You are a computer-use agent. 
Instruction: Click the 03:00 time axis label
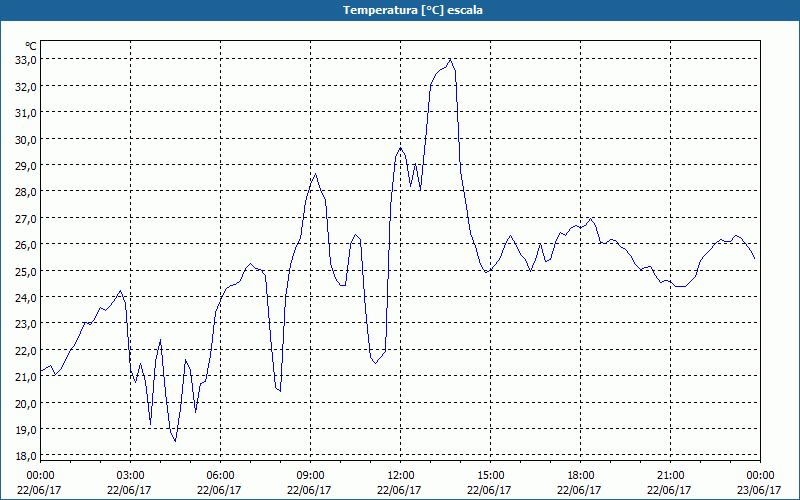[131, 476]
